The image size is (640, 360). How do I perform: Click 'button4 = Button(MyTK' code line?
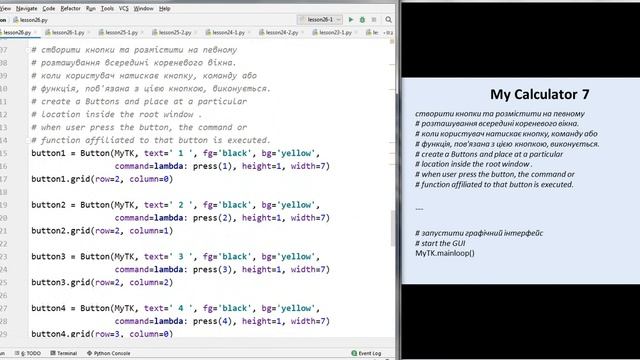pos(176,308)
